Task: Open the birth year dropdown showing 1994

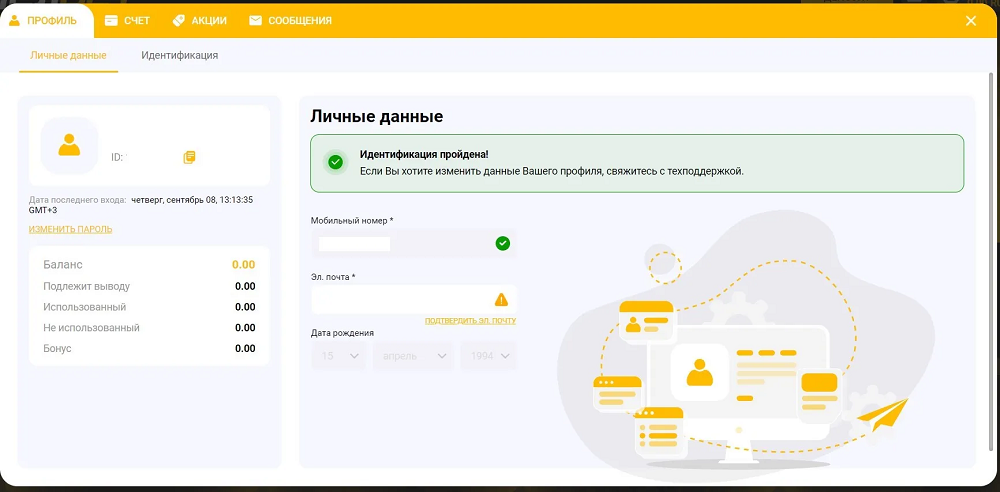Action: point(488,356)
